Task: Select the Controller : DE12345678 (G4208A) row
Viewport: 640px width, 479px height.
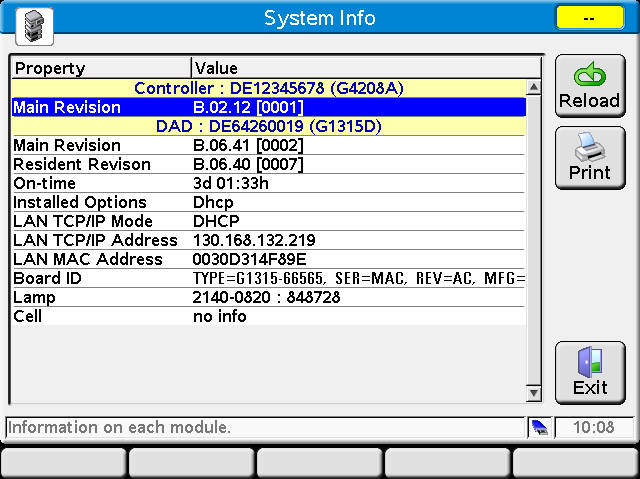Action: (269, 88)
